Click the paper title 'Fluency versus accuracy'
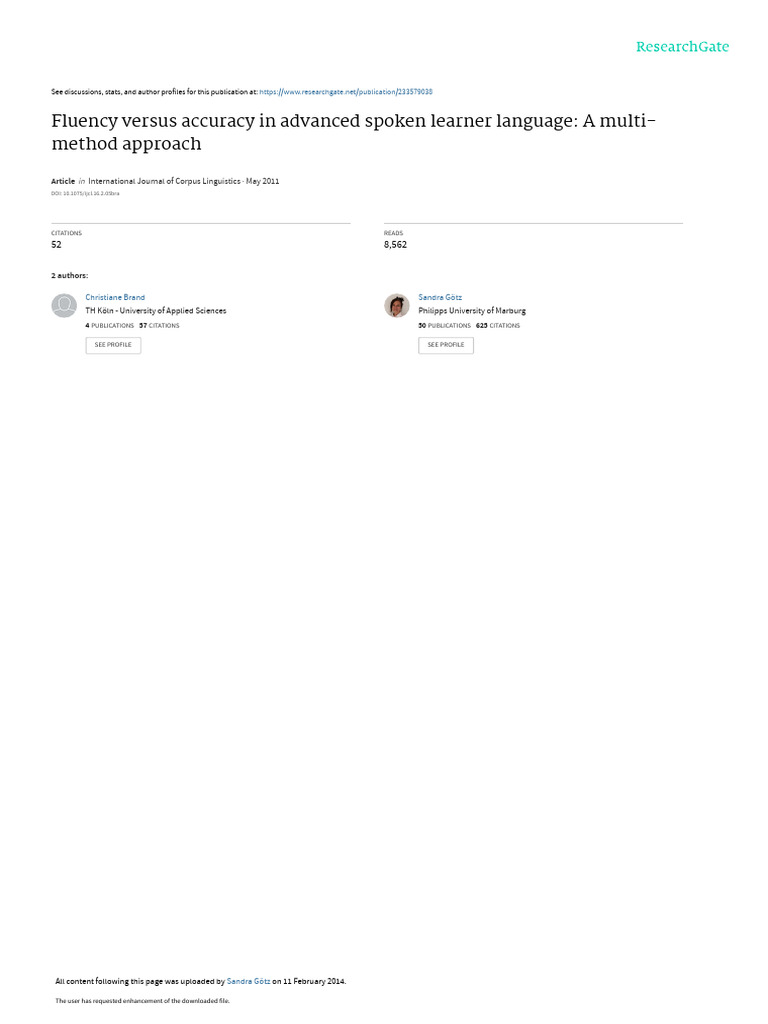The image size is (768, 1024). coord(353,132)
